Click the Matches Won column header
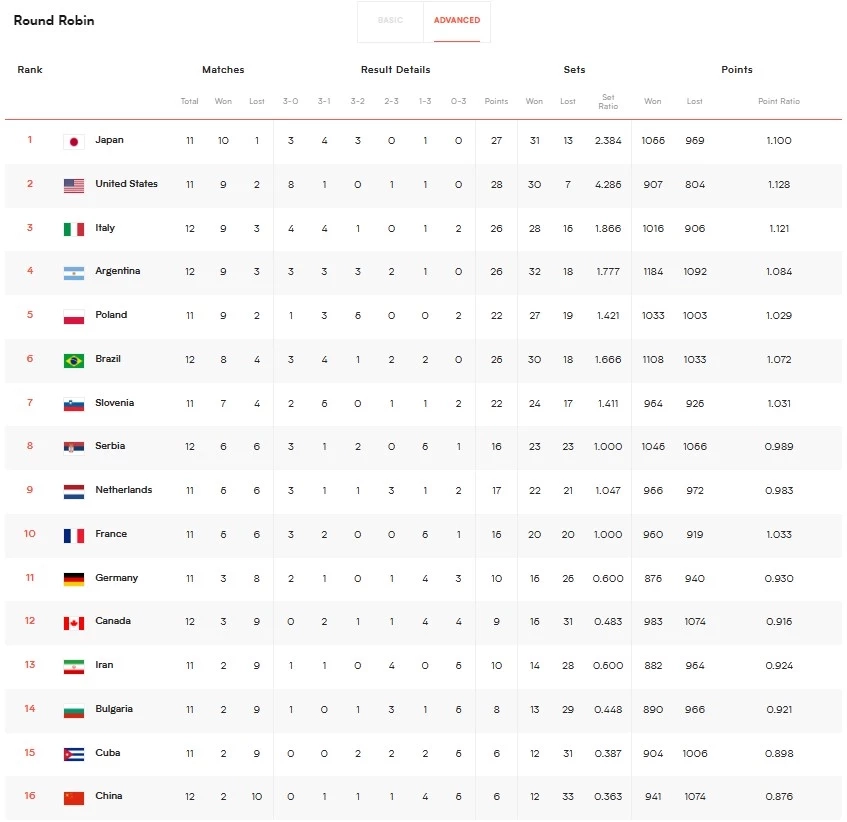The width and height of the screenshot is (847, 822). coord(223,101)
